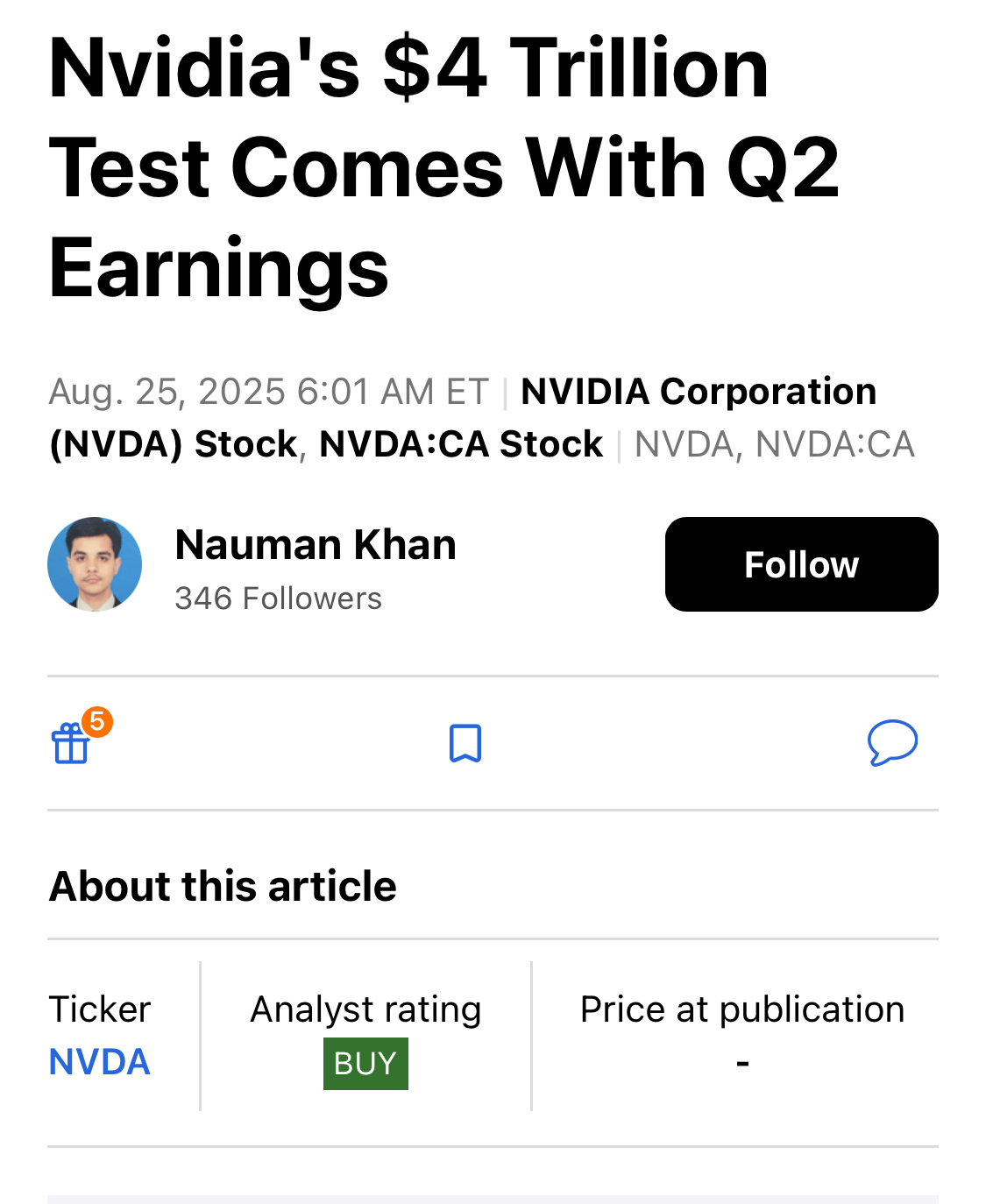986x1204 pixels.
Task: Open the Nauman Khan author name link
Action: pos(316,545)
